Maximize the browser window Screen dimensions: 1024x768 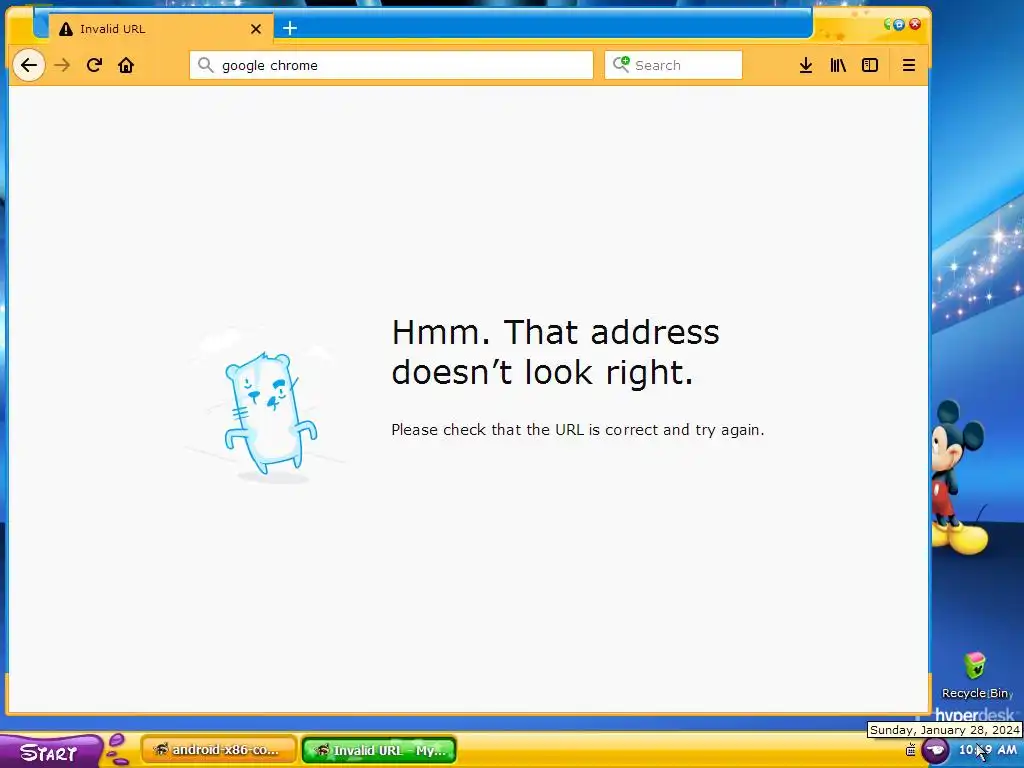tap(899, 25)
